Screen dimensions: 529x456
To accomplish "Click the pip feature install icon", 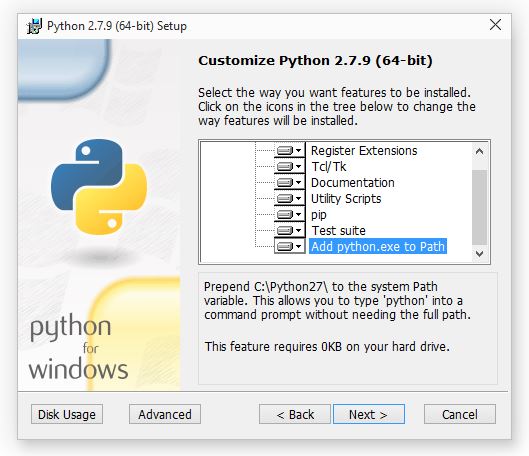I will coord(289,215).
